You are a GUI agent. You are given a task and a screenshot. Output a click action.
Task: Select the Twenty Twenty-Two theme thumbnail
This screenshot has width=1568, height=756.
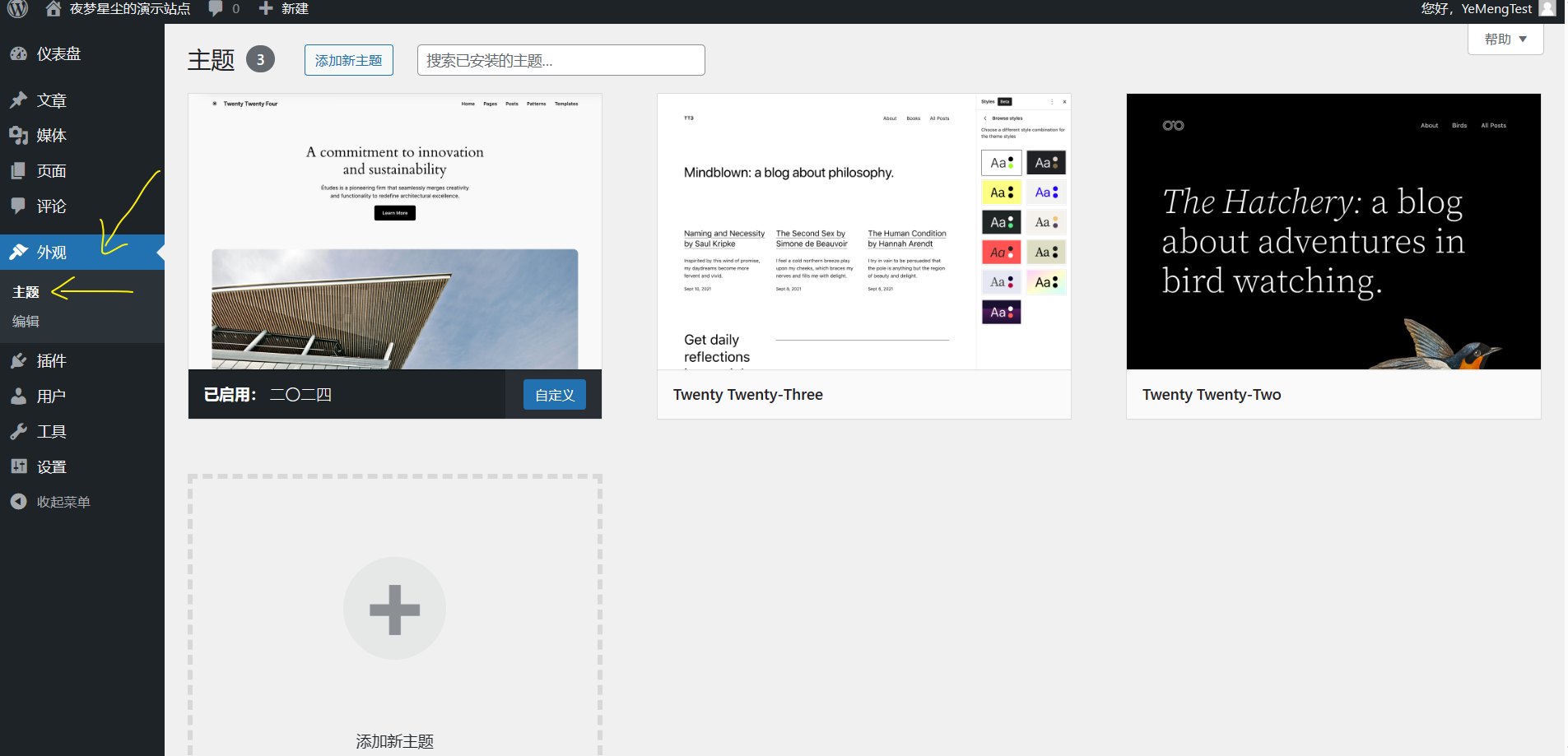(x=1333, y=231)
